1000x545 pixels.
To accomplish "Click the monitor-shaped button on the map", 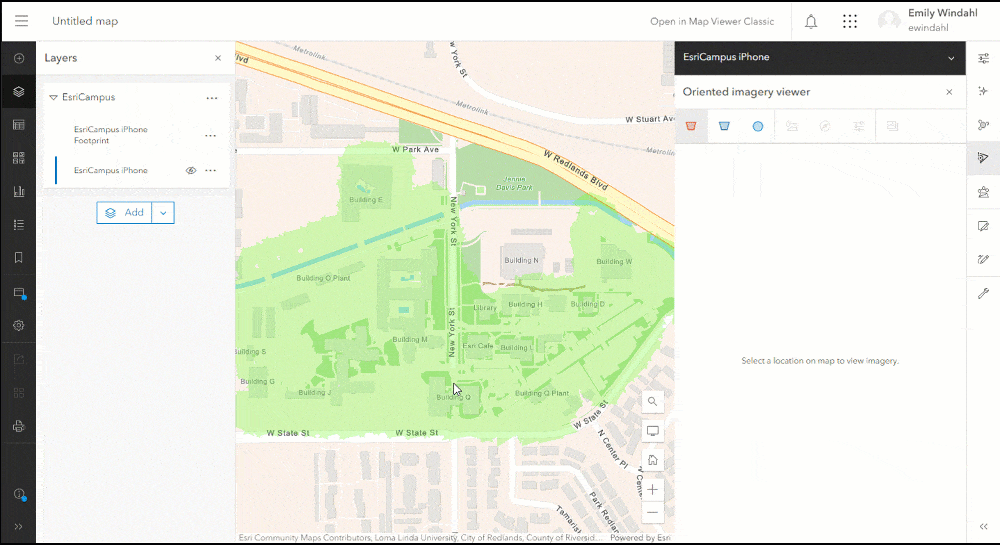I will coord(652,431).
